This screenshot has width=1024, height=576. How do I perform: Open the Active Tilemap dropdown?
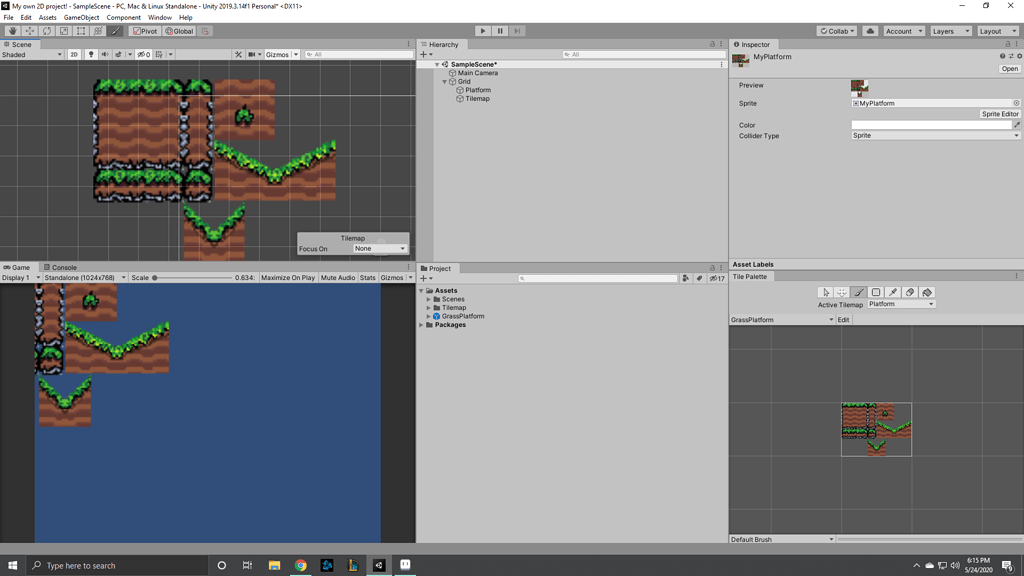coord(900,301)
